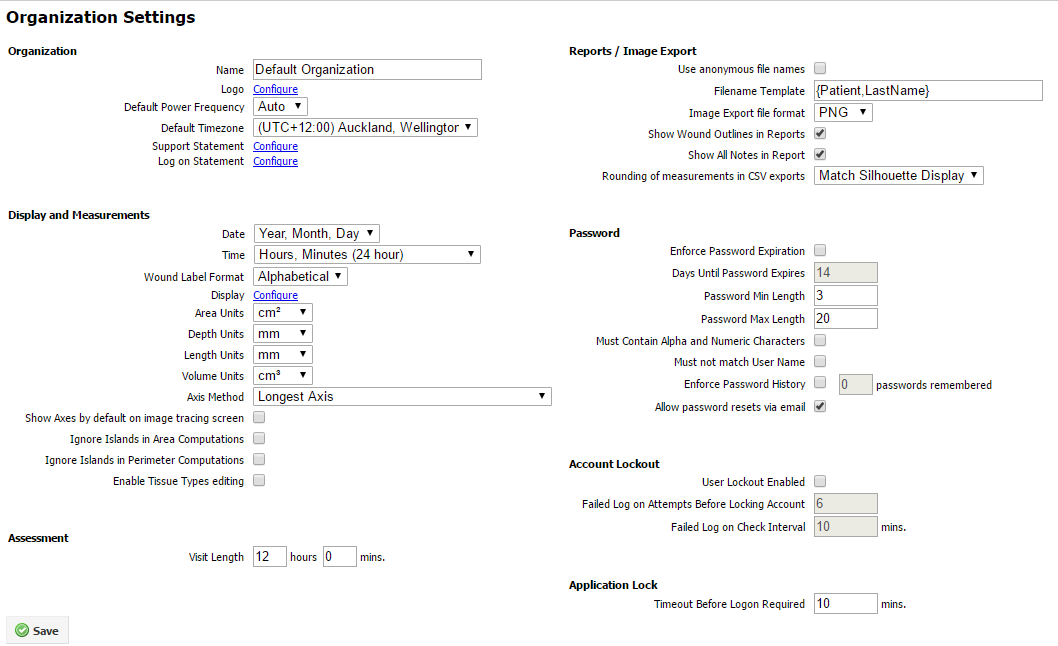Click the Password section heading

tap(594, 233)
